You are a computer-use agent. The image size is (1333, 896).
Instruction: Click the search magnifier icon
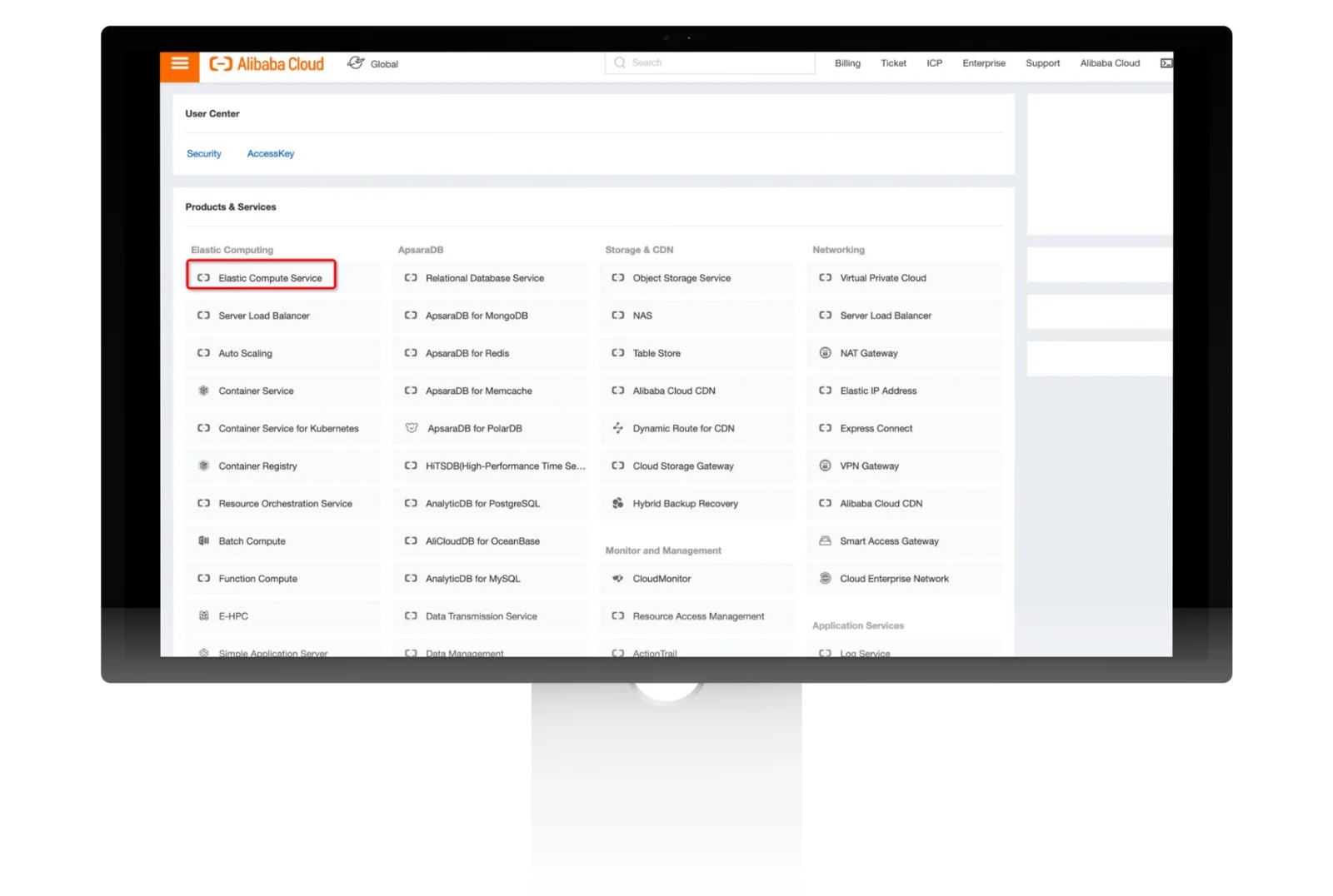coord(620,63)
